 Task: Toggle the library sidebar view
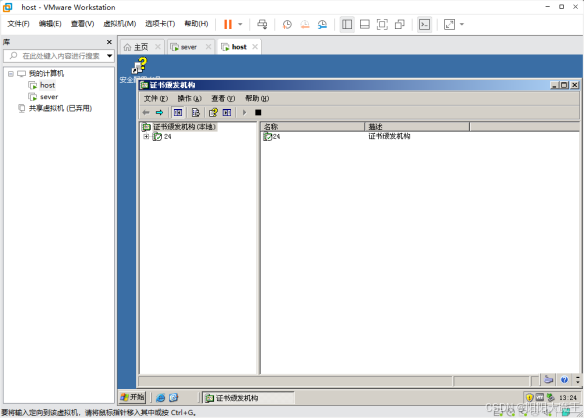347,25
